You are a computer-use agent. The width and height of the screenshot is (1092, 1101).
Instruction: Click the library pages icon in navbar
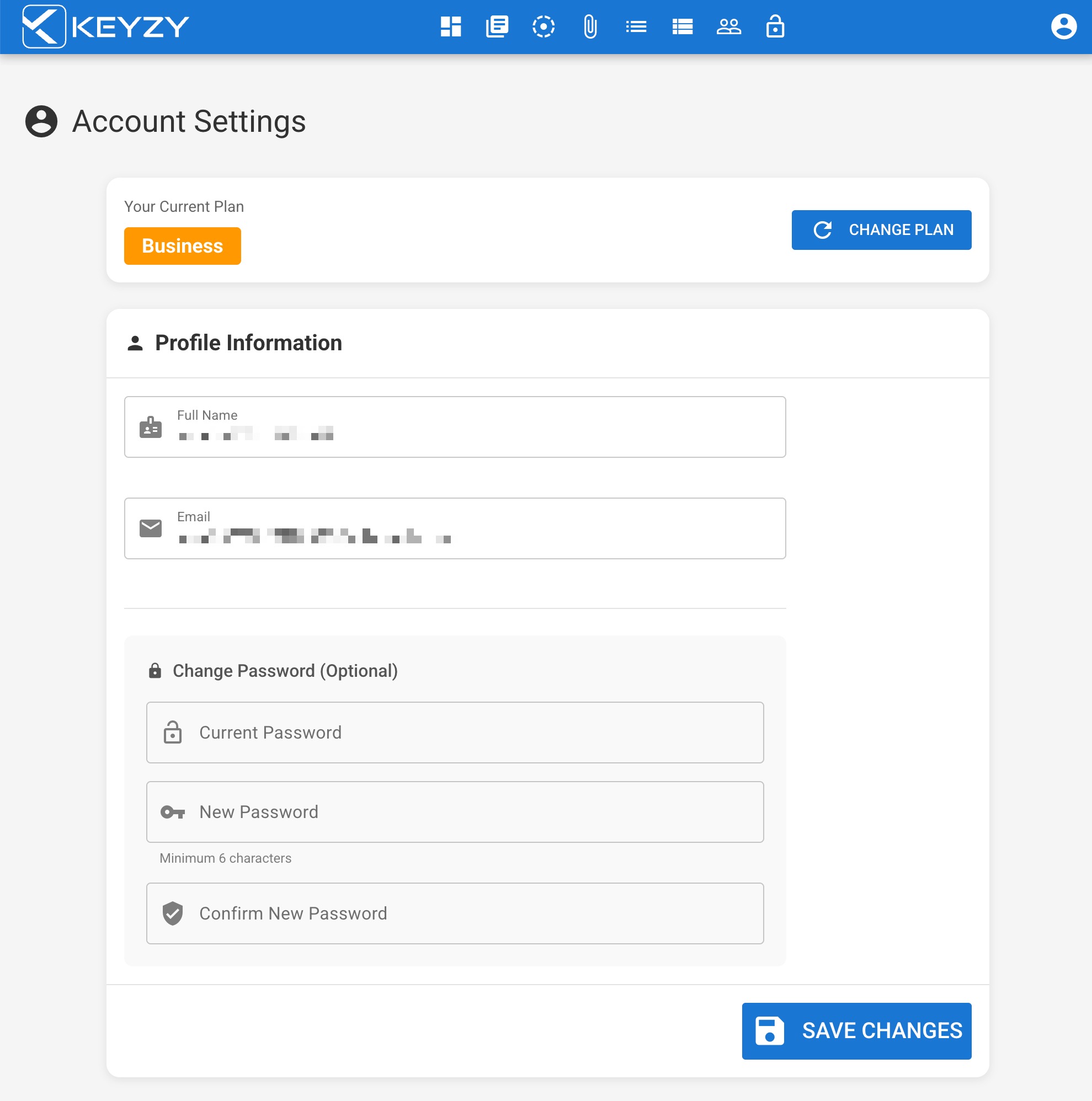coord(497,27)
